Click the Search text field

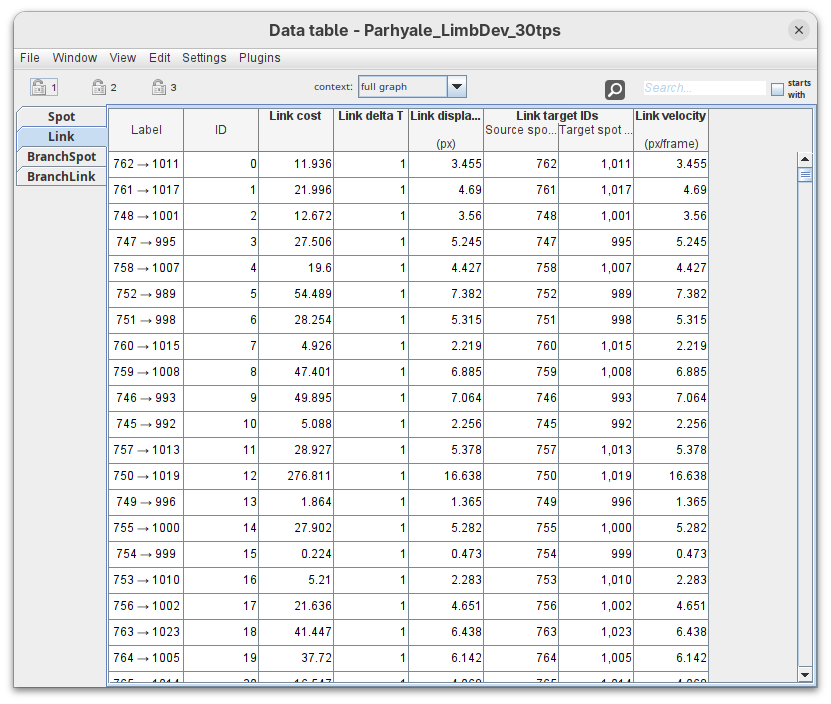704,88
